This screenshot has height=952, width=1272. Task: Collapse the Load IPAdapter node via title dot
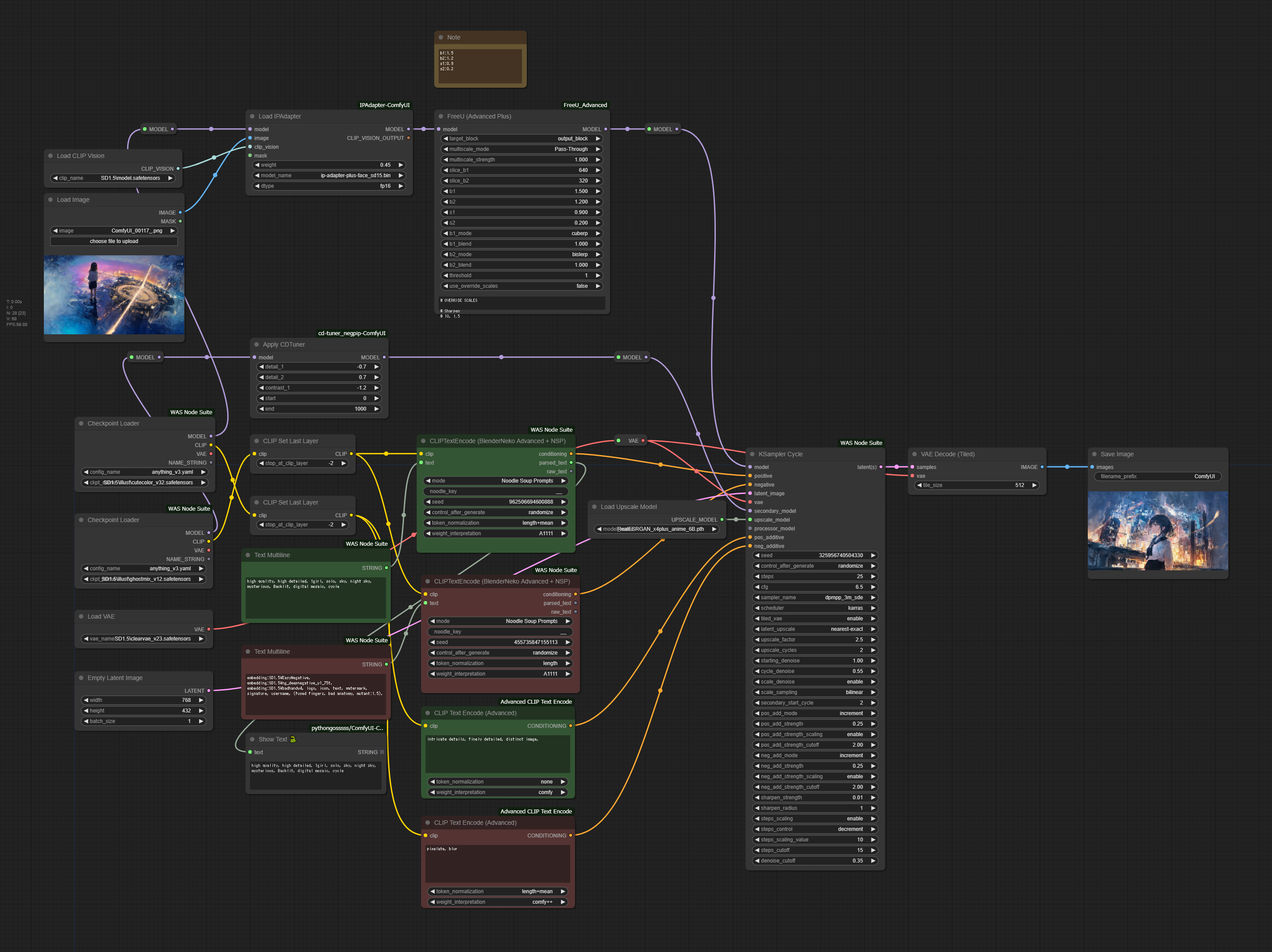click(x=253, y=116)
